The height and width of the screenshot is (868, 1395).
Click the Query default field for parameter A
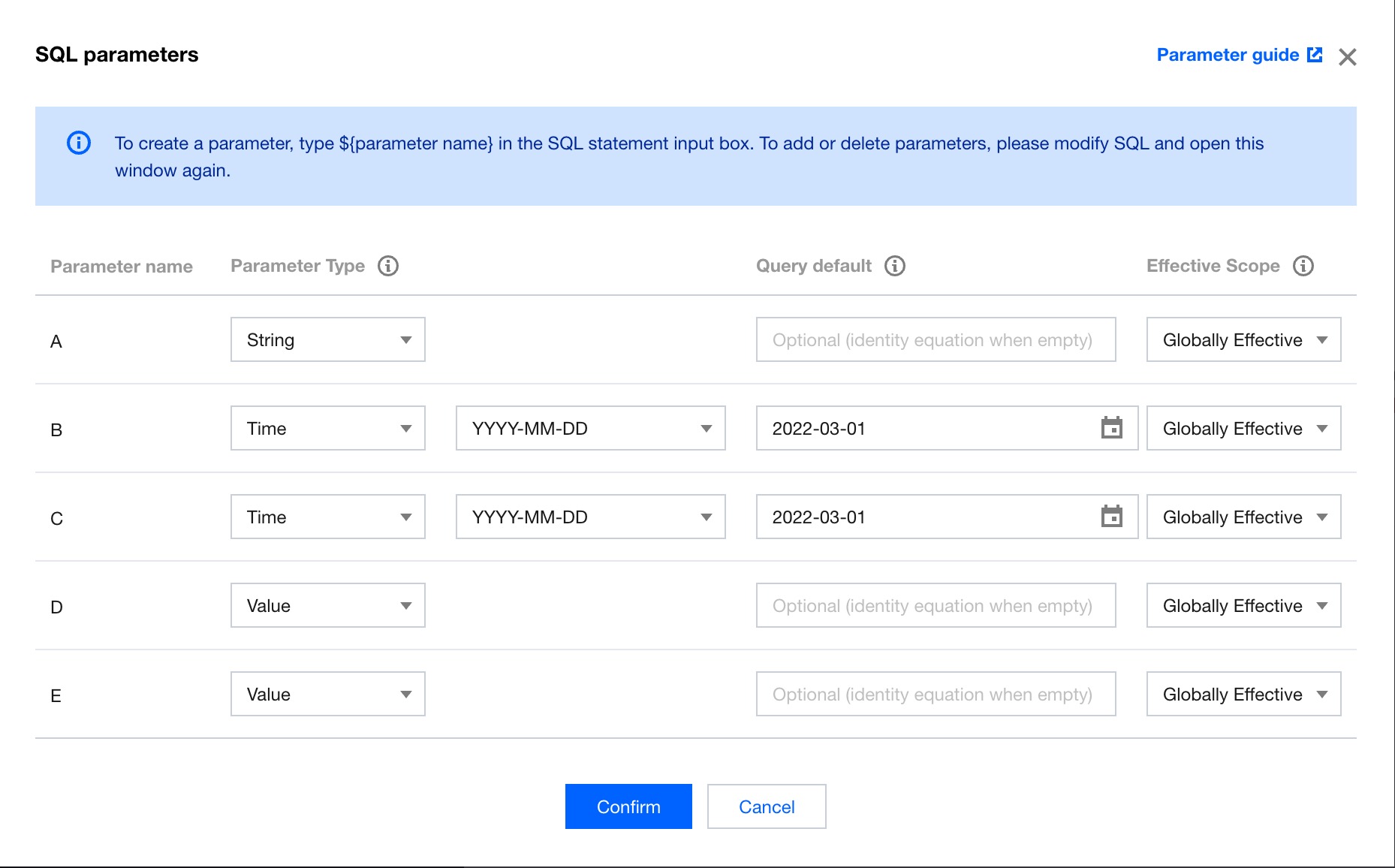936,339
